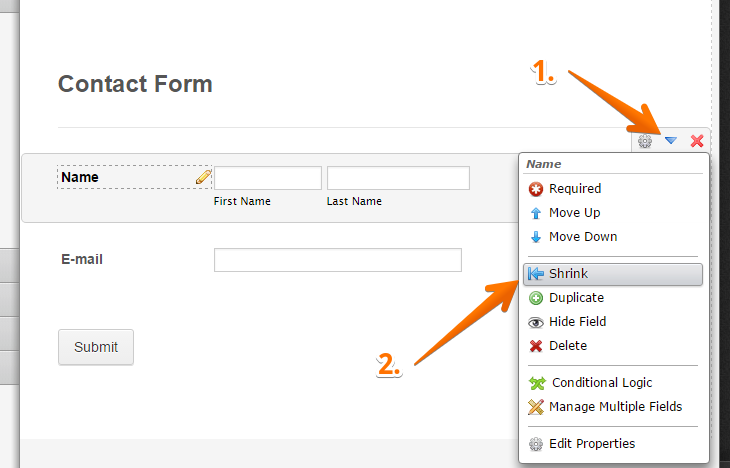730x468 pixels.
Task: Focus the E-mail text field
Action: point(337,260)
